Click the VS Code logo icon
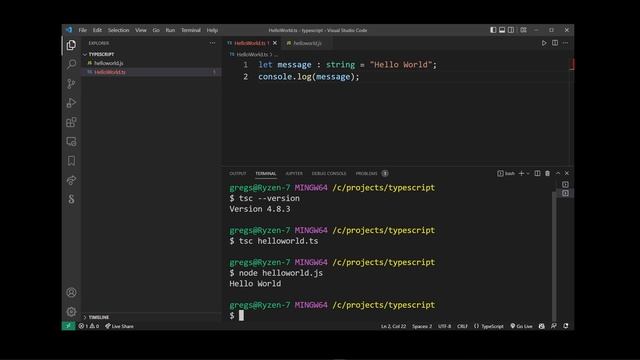Viewport: 640px width, 360px height. [x=69, y=30]
